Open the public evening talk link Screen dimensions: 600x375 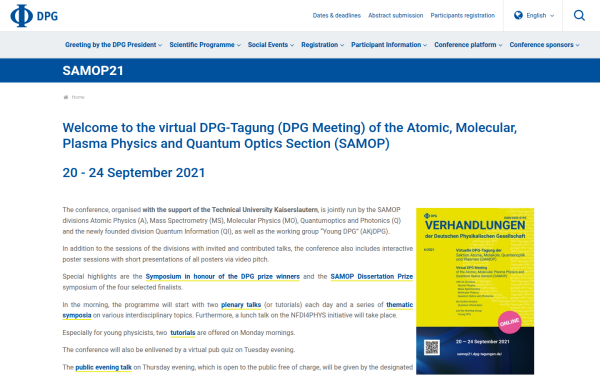[x=103, y=367]
